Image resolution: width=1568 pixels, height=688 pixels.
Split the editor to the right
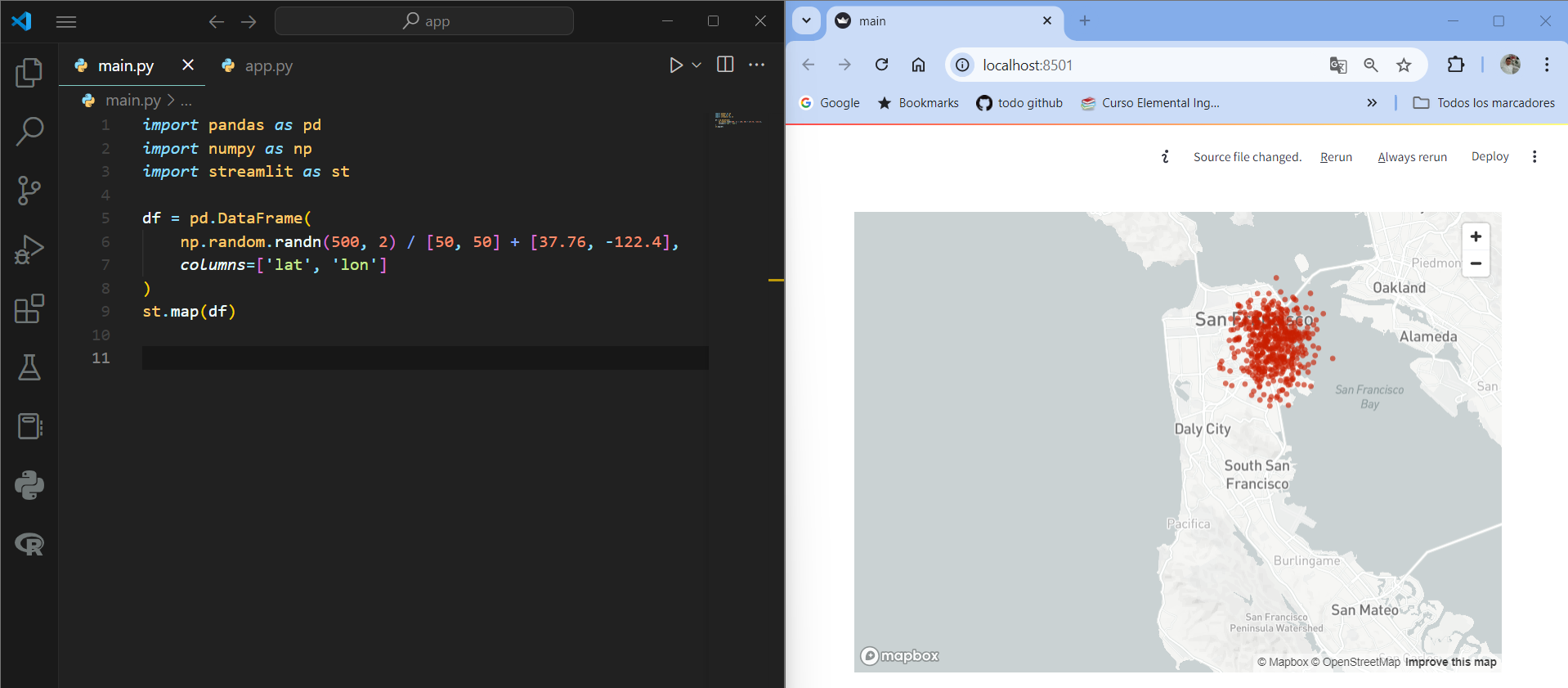(725, 65)
